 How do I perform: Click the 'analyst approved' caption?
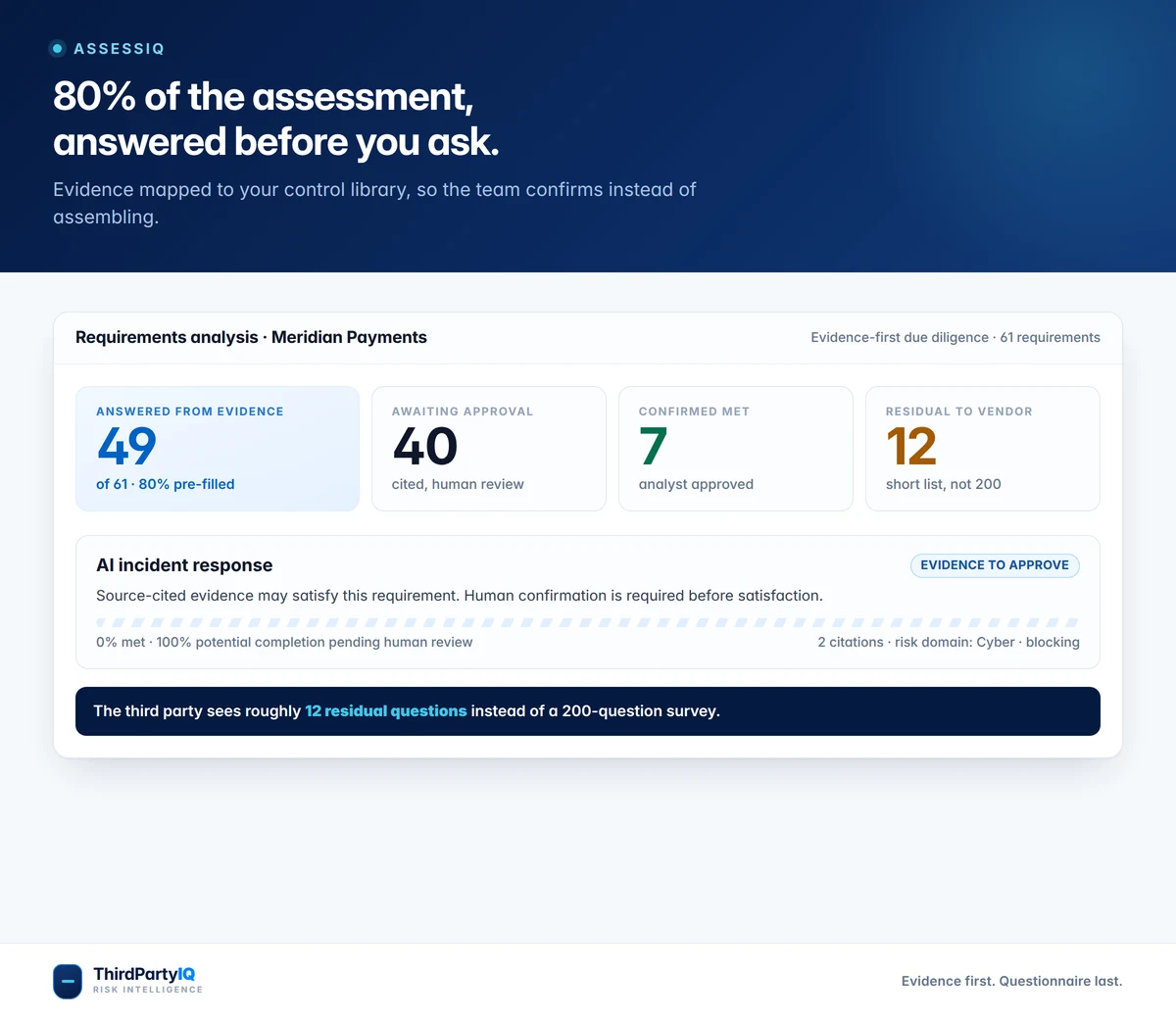pos(696,484)
